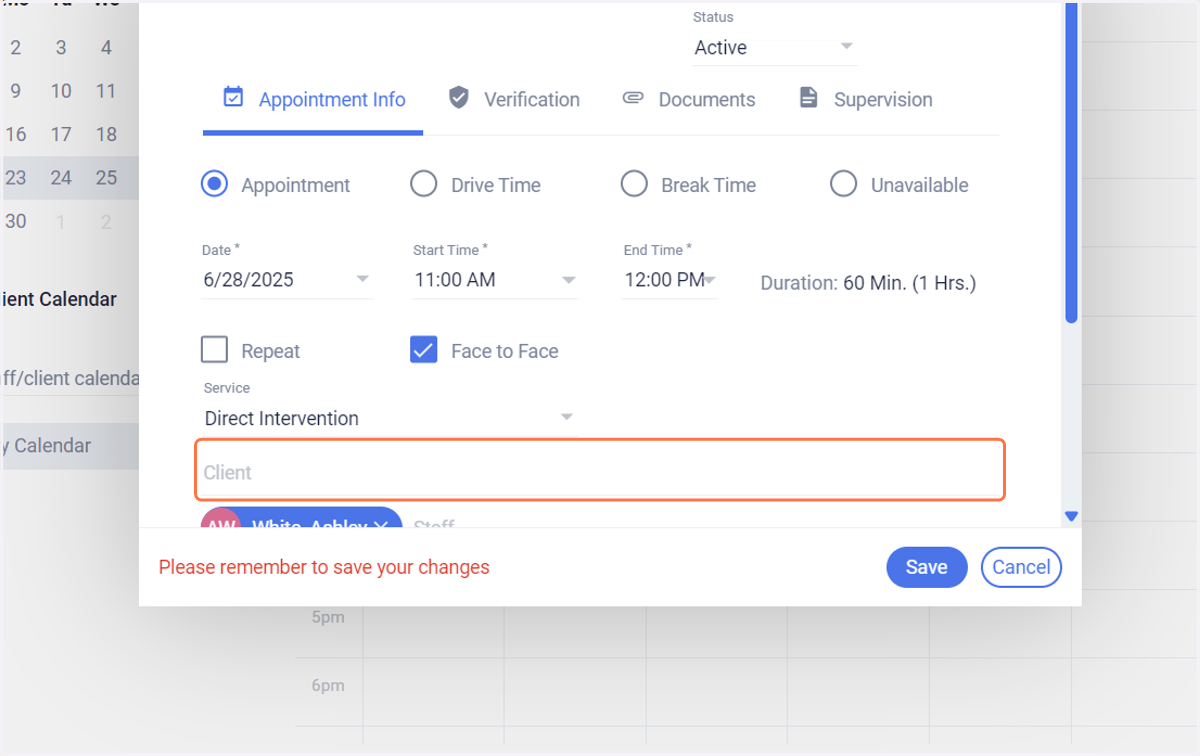The width and height of the screenshot is (1200, 756).
Task: Click the 6pm time slot label
Action: pyautogui.click(x=328, y=685)
